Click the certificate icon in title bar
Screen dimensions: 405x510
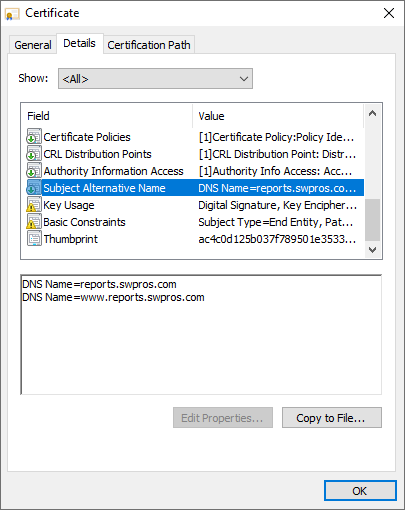click(x=12, y=14)
